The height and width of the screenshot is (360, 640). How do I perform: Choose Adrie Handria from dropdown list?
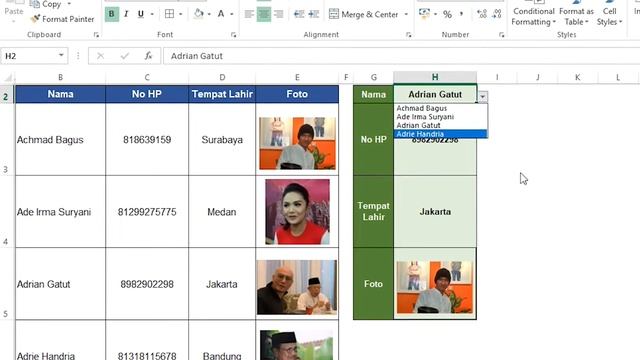pyautogui.click(x=441, y=134)
